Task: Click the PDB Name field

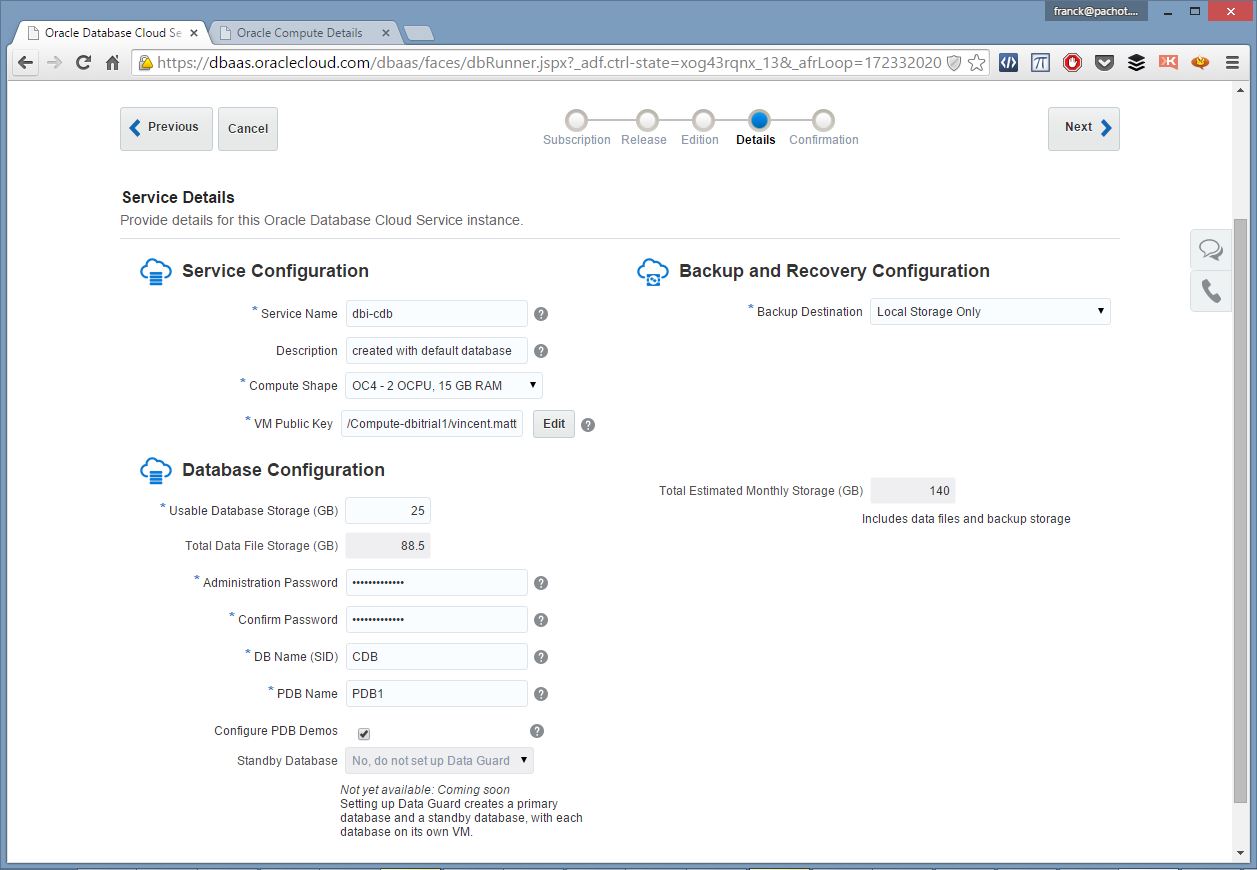Action: click(x=437, y=694)
